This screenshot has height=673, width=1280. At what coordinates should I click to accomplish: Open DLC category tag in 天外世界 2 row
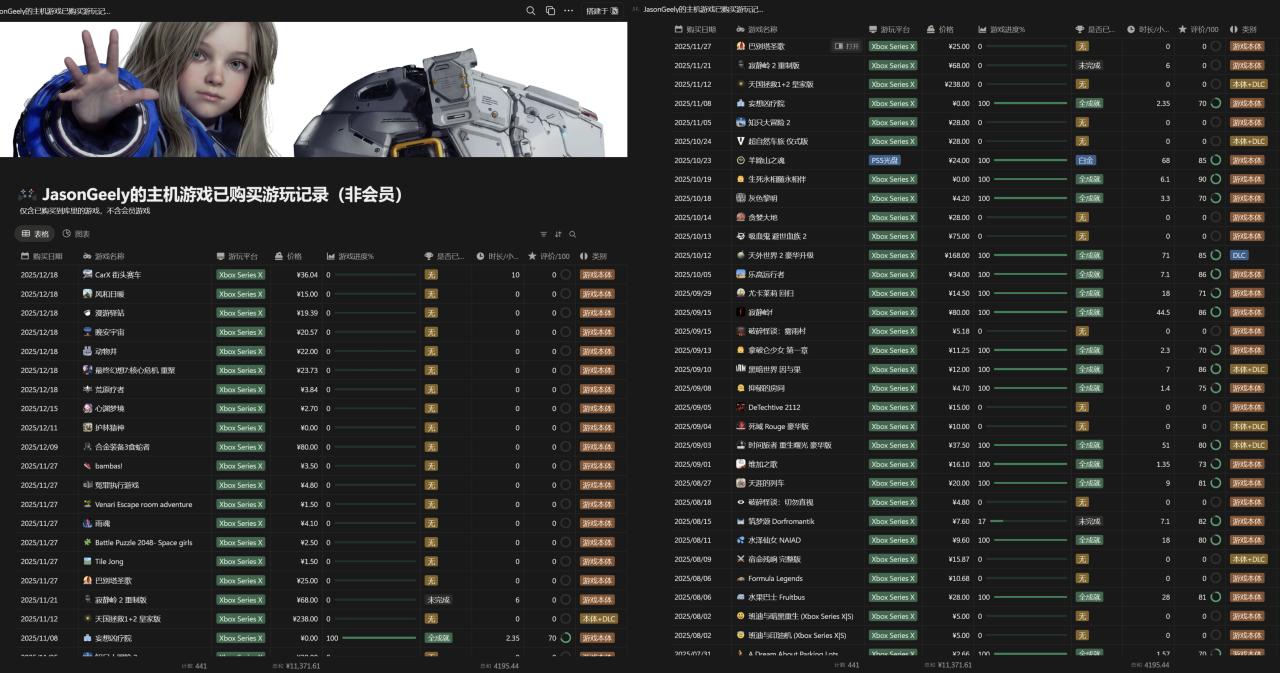click(x=1239, y=255)
